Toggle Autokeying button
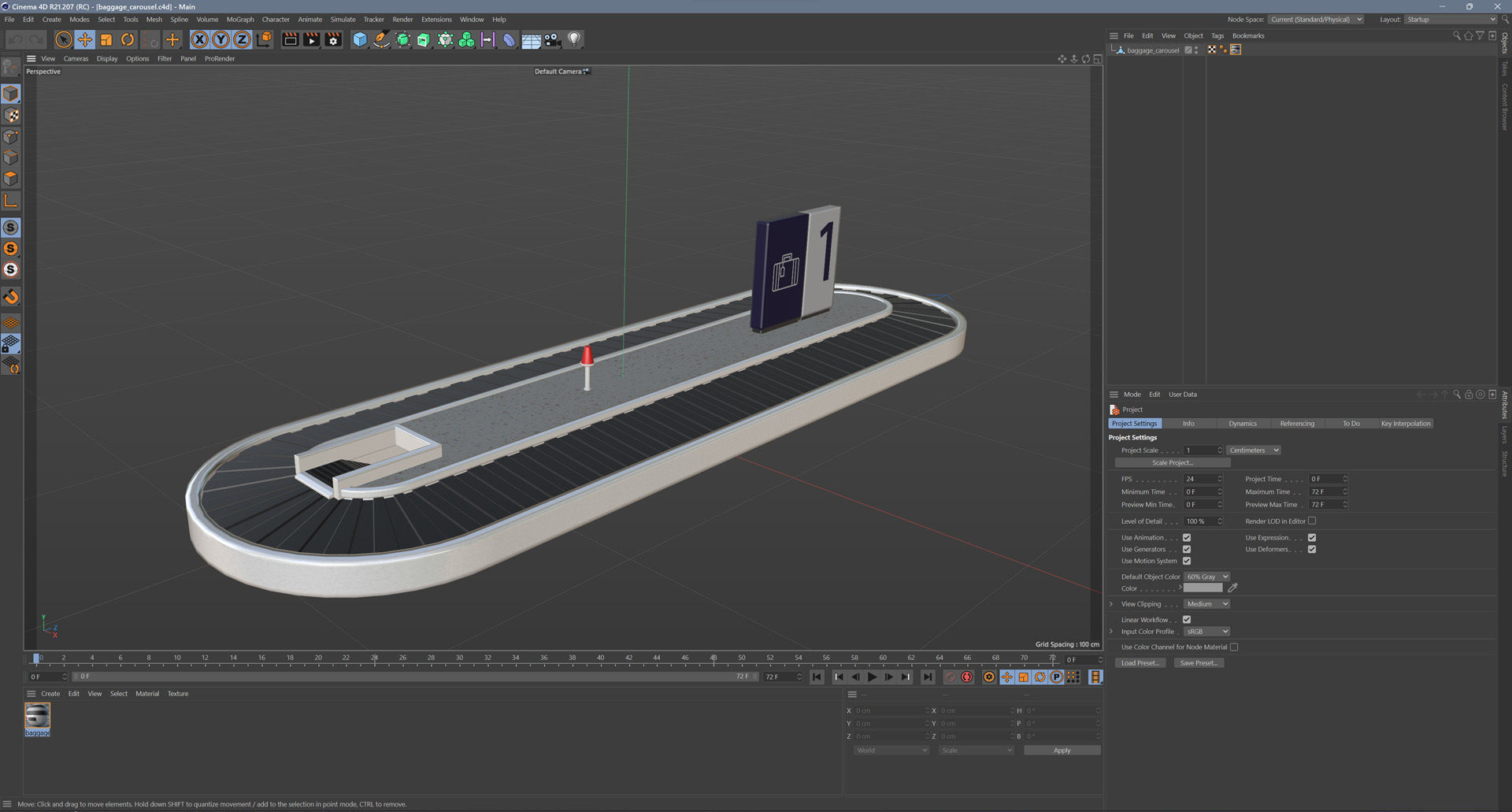 click(967, 677)
